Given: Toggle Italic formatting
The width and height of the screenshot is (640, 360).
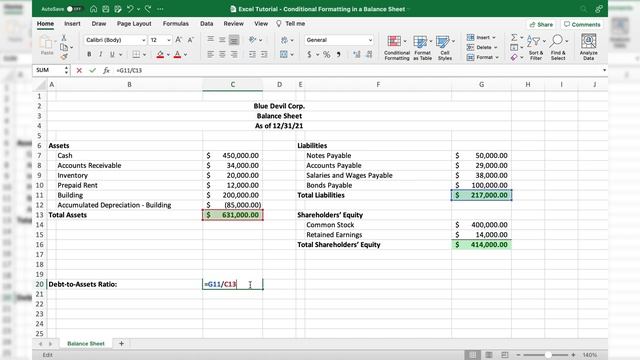Looking at the screenshot, I should pos(100,54).
